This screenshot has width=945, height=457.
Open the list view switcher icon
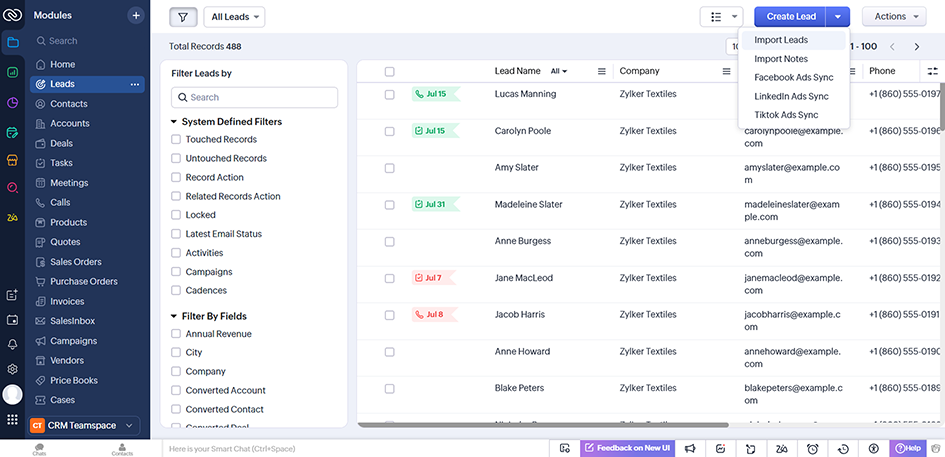tap(721, 16)
